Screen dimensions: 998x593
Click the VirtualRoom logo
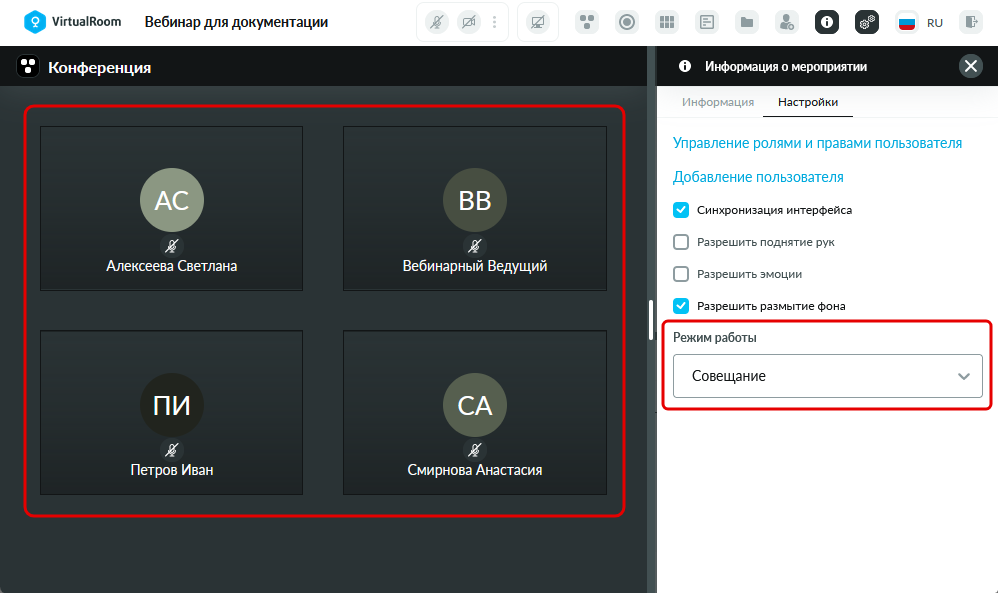click(72, 22)
